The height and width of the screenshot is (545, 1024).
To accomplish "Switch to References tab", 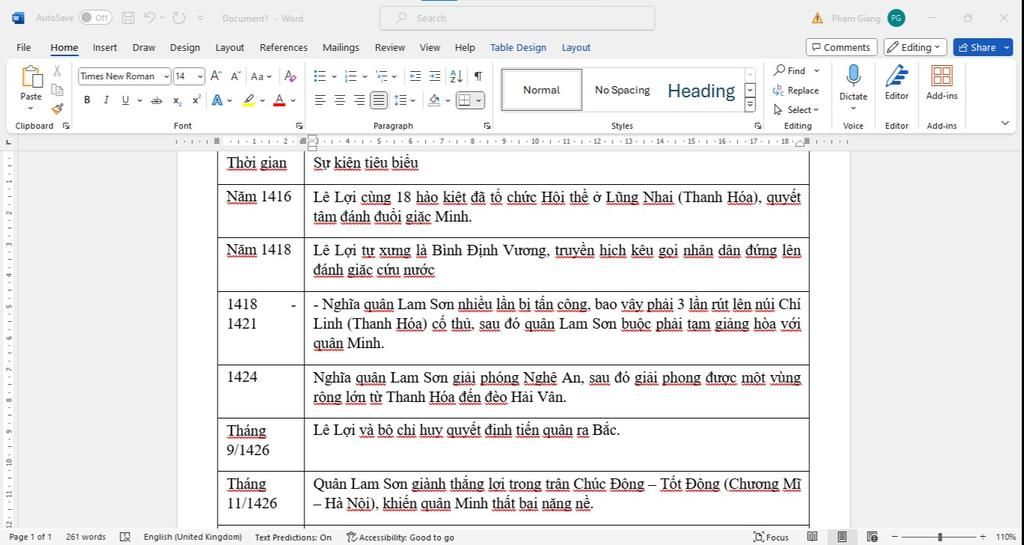I will pyautogui.click(x=283, y=48).
